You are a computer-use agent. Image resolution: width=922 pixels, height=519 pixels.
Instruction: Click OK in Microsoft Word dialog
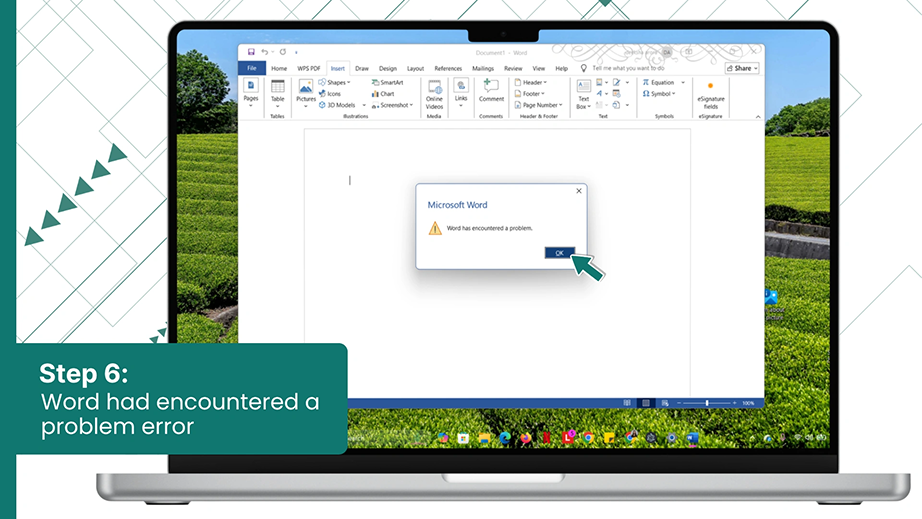pos(559,253)
